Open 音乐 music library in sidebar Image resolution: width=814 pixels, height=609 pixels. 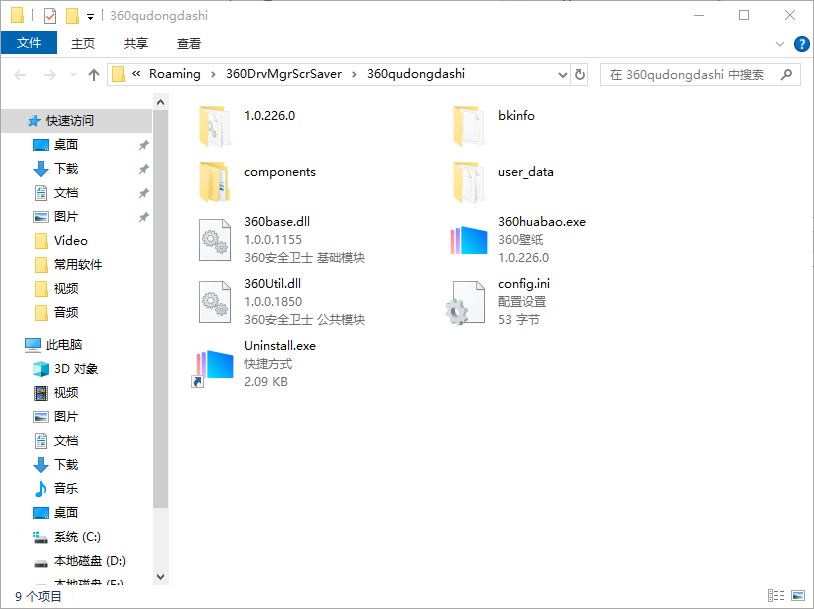pos(56,489)
